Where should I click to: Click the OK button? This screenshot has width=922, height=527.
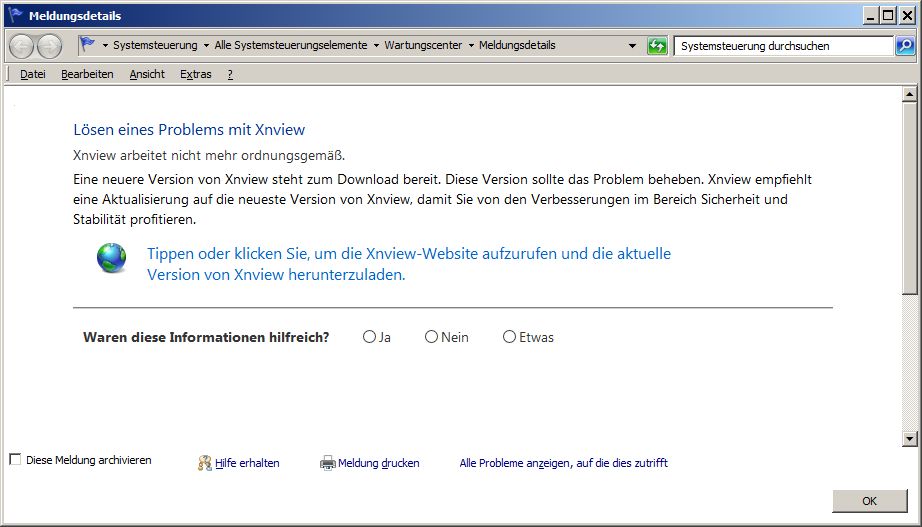(x=870, y=501)
